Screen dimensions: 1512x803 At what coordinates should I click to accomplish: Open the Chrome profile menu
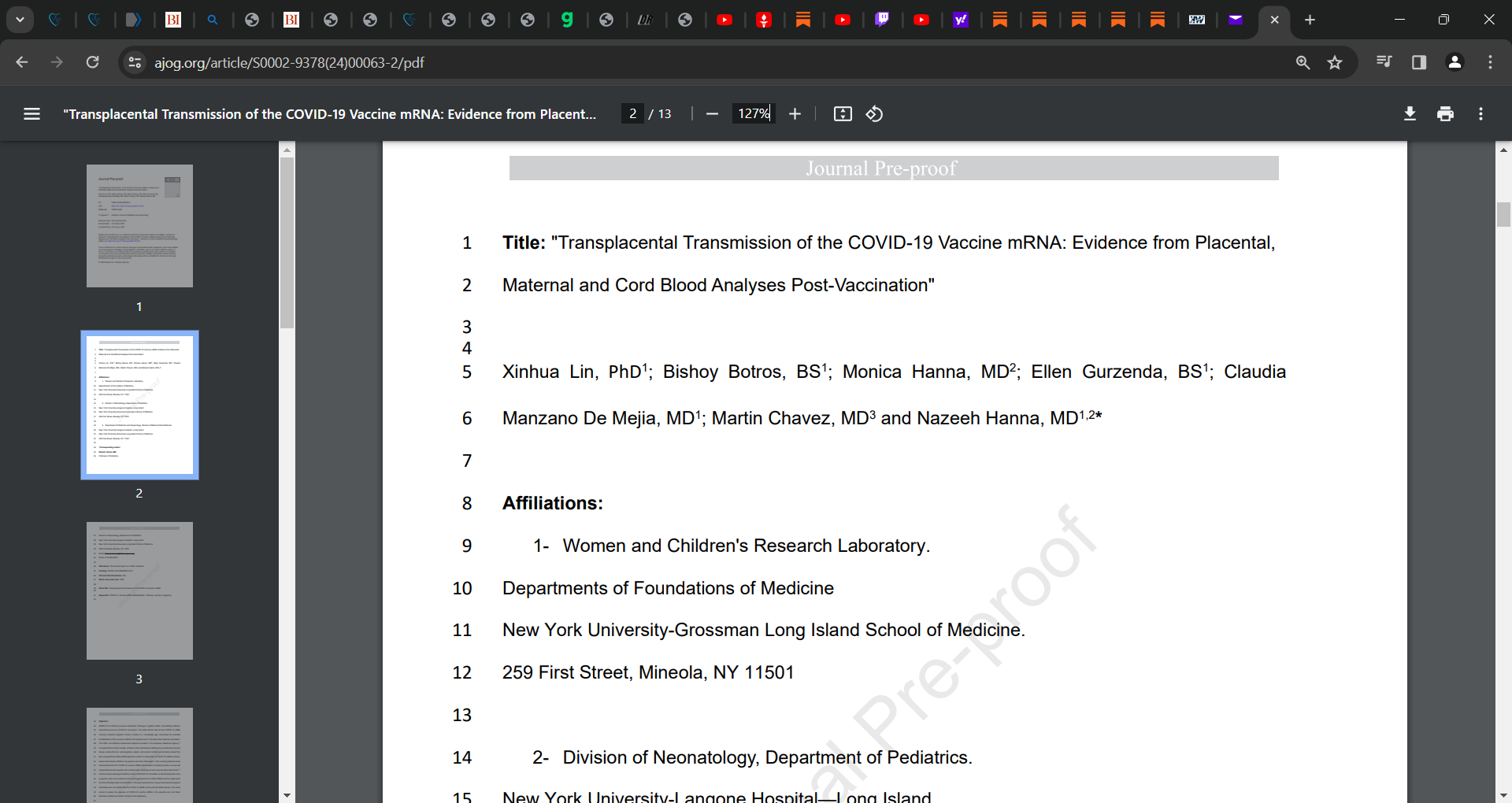(1455, 62)
